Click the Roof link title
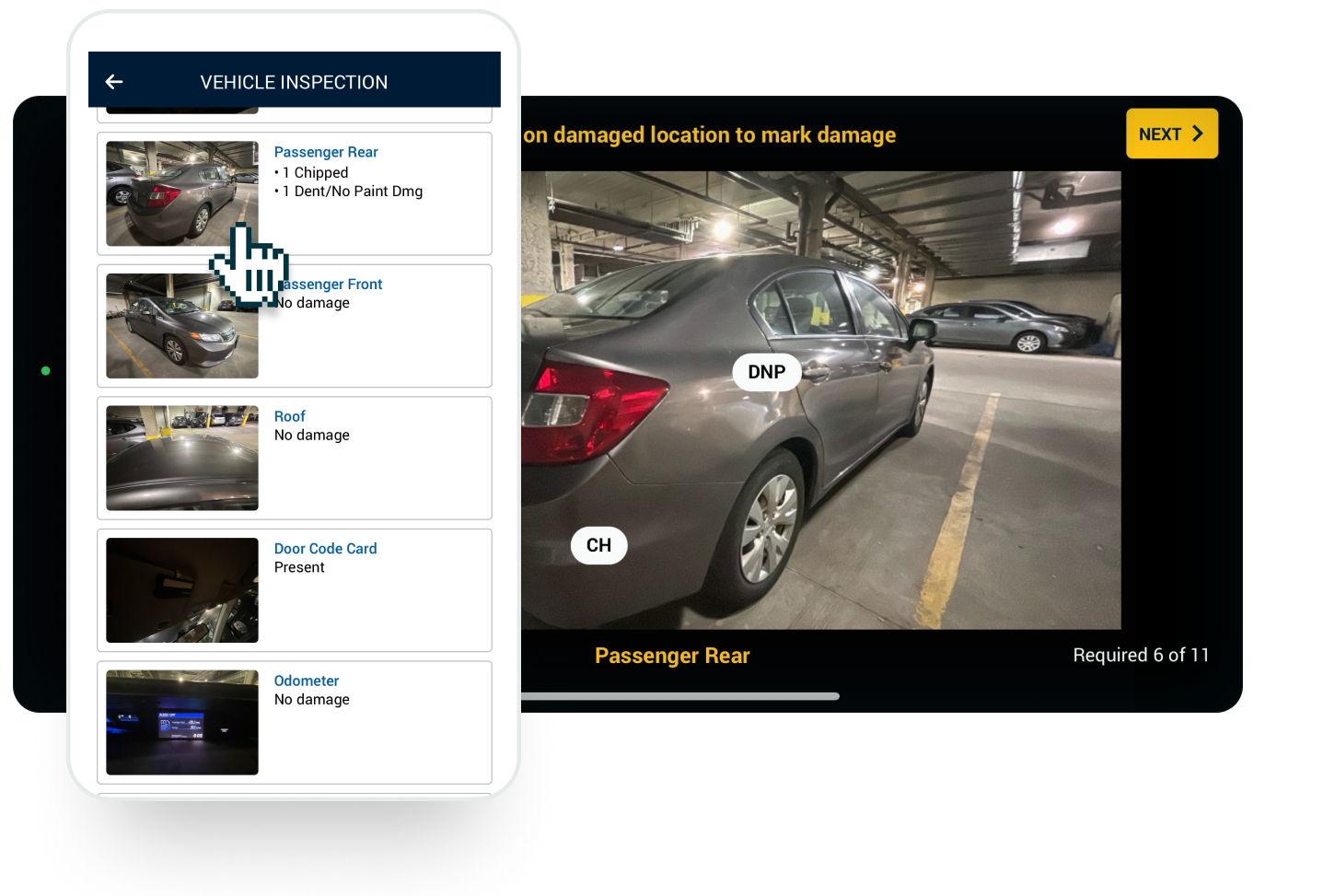Screen dimensions: 1335x896 click(x=289, y=416)
